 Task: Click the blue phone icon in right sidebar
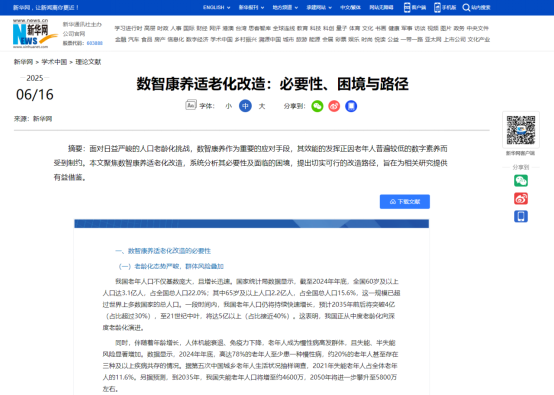click(521, 216)
